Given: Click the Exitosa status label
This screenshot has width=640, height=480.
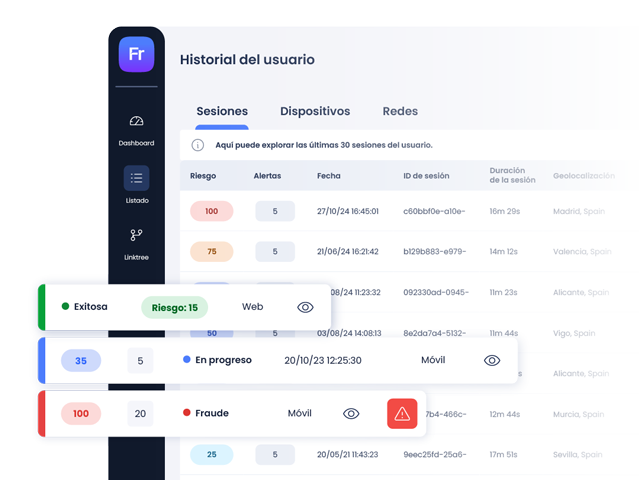Looking at the screenshot, I should click(91, 307).
